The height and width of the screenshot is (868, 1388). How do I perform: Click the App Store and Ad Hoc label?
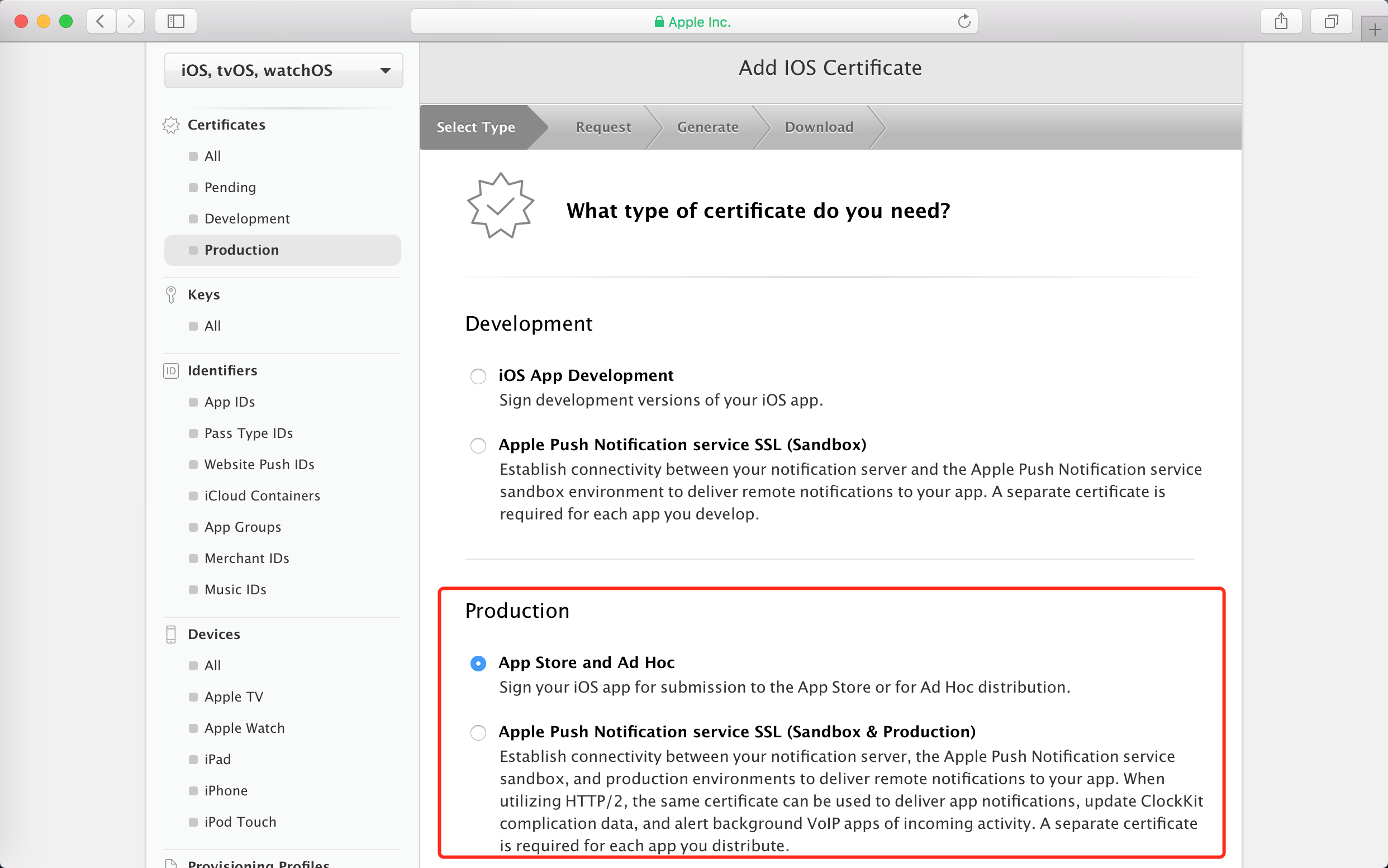[x=586, y=662]
